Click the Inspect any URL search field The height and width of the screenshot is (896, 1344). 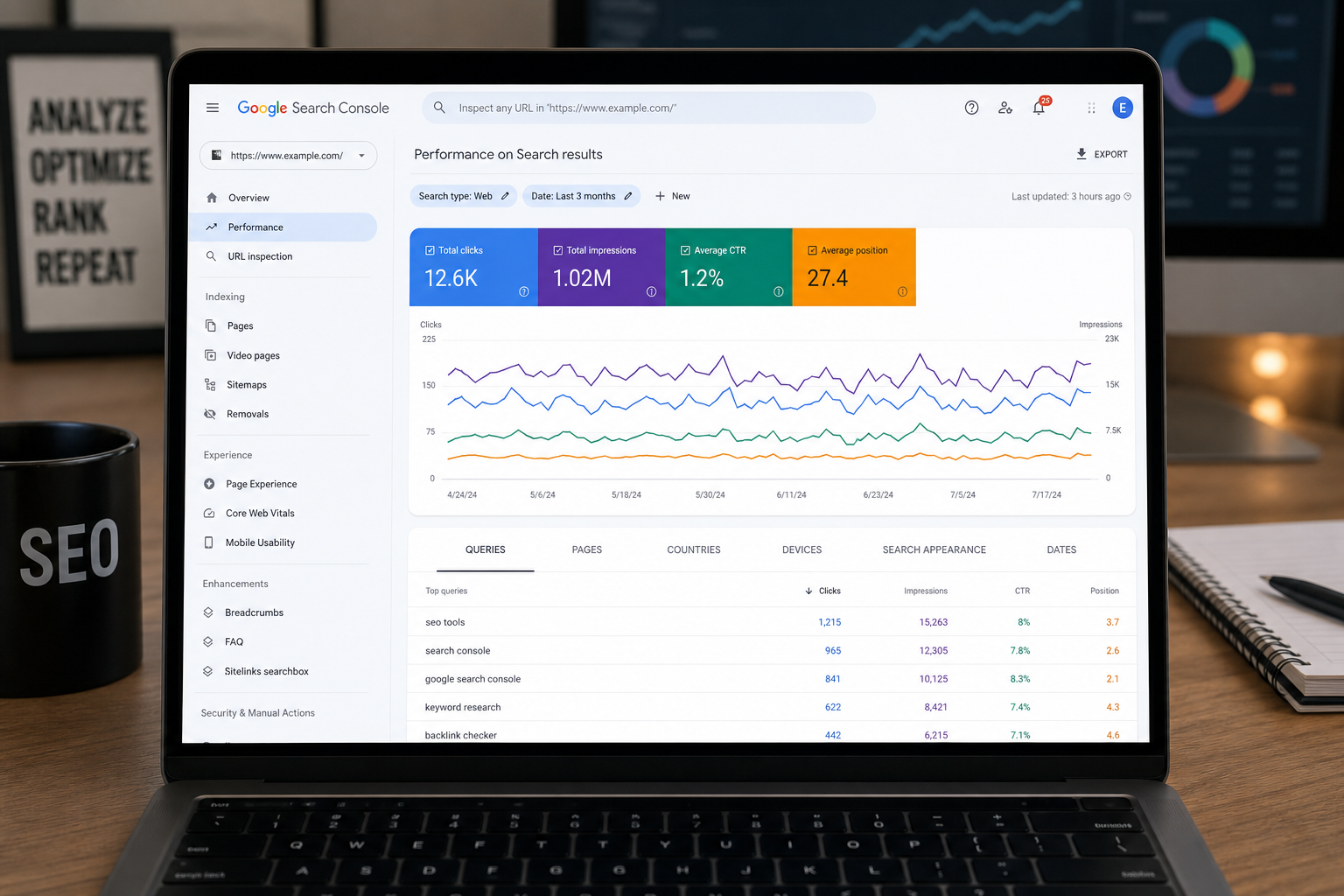coord(648,108)
